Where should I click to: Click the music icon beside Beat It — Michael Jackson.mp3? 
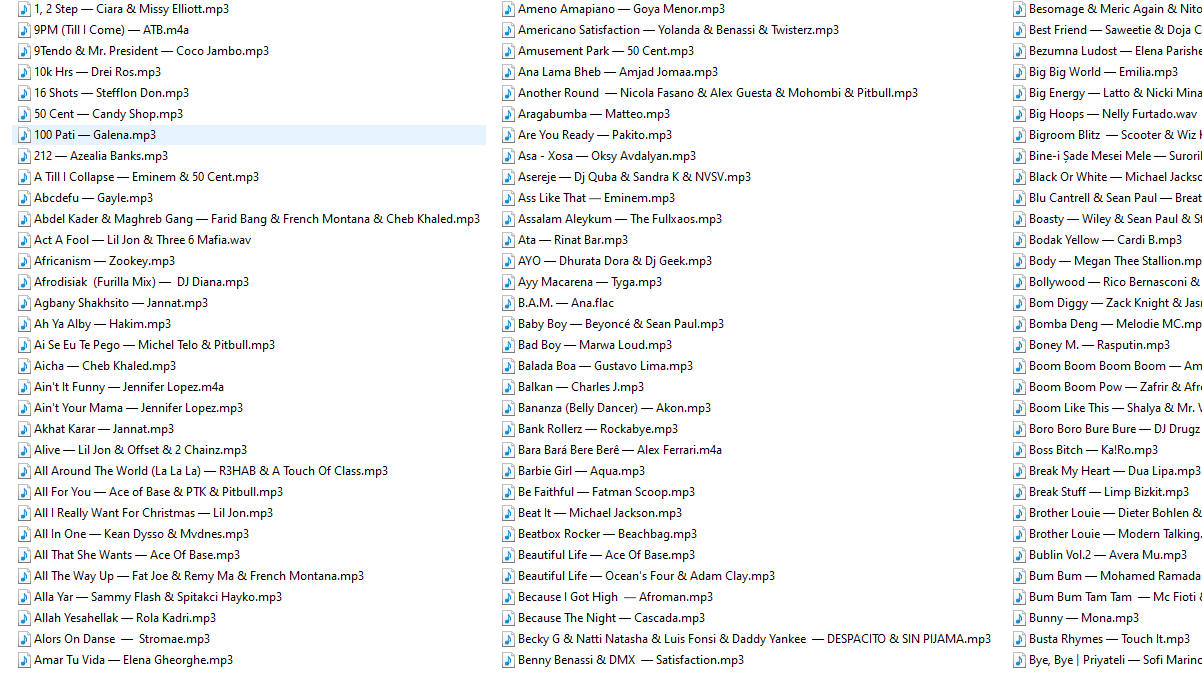(508, 513)
